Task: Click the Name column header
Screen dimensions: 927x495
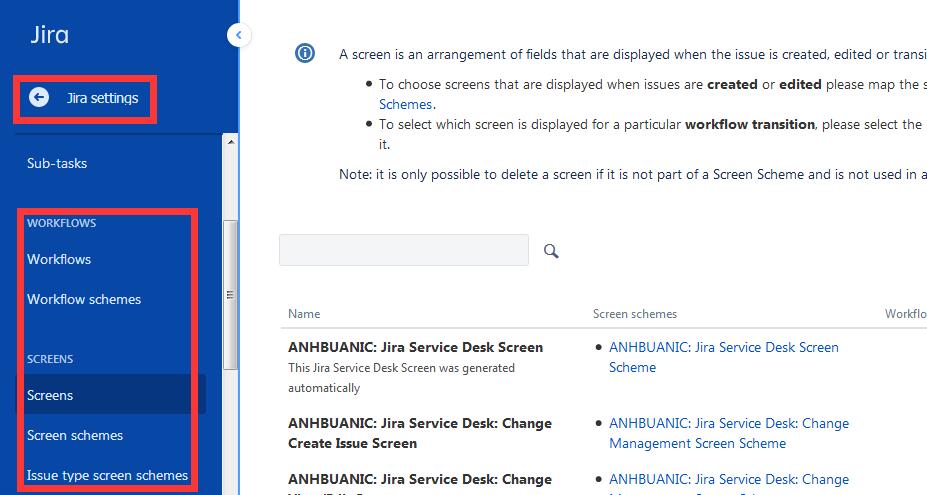Action: coord(304,314)
